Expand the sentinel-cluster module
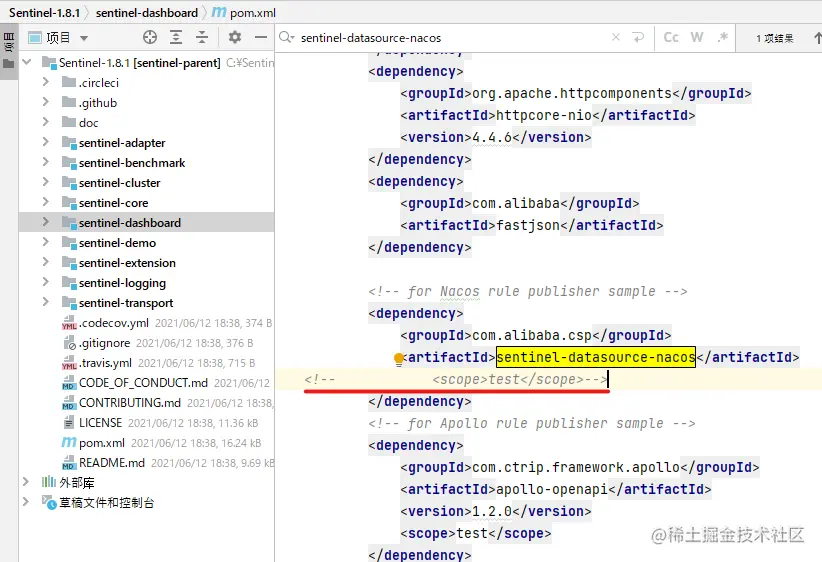The height and width of the screenshot is (562, 822). (45, 182)
